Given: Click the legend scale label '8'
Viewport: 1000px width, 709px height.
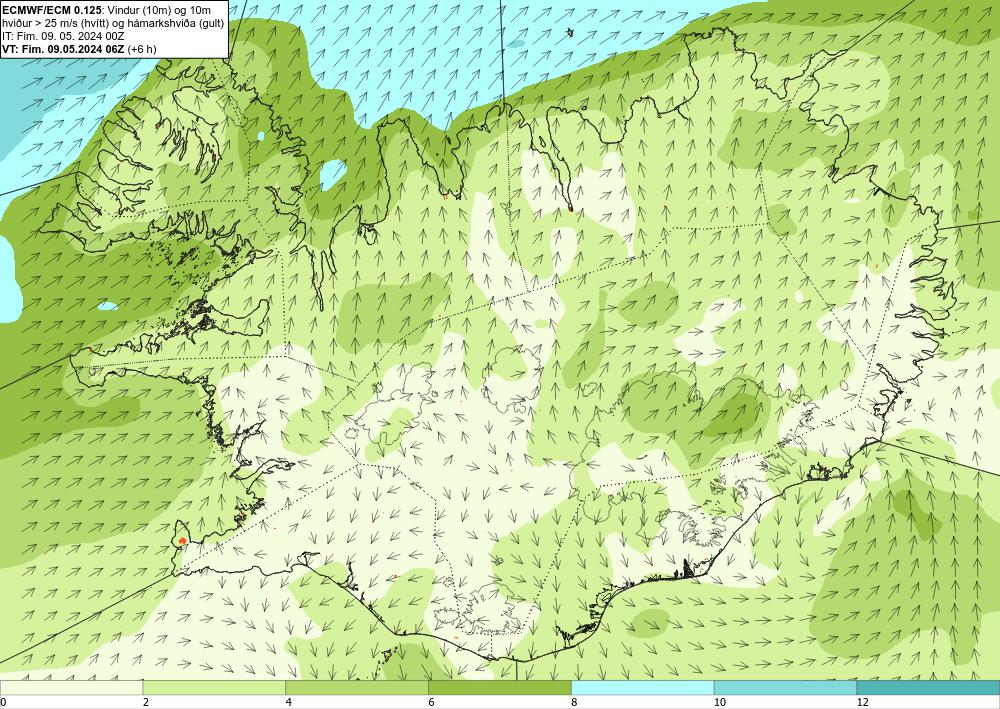Looking at the screenshot, I should 574,703.
